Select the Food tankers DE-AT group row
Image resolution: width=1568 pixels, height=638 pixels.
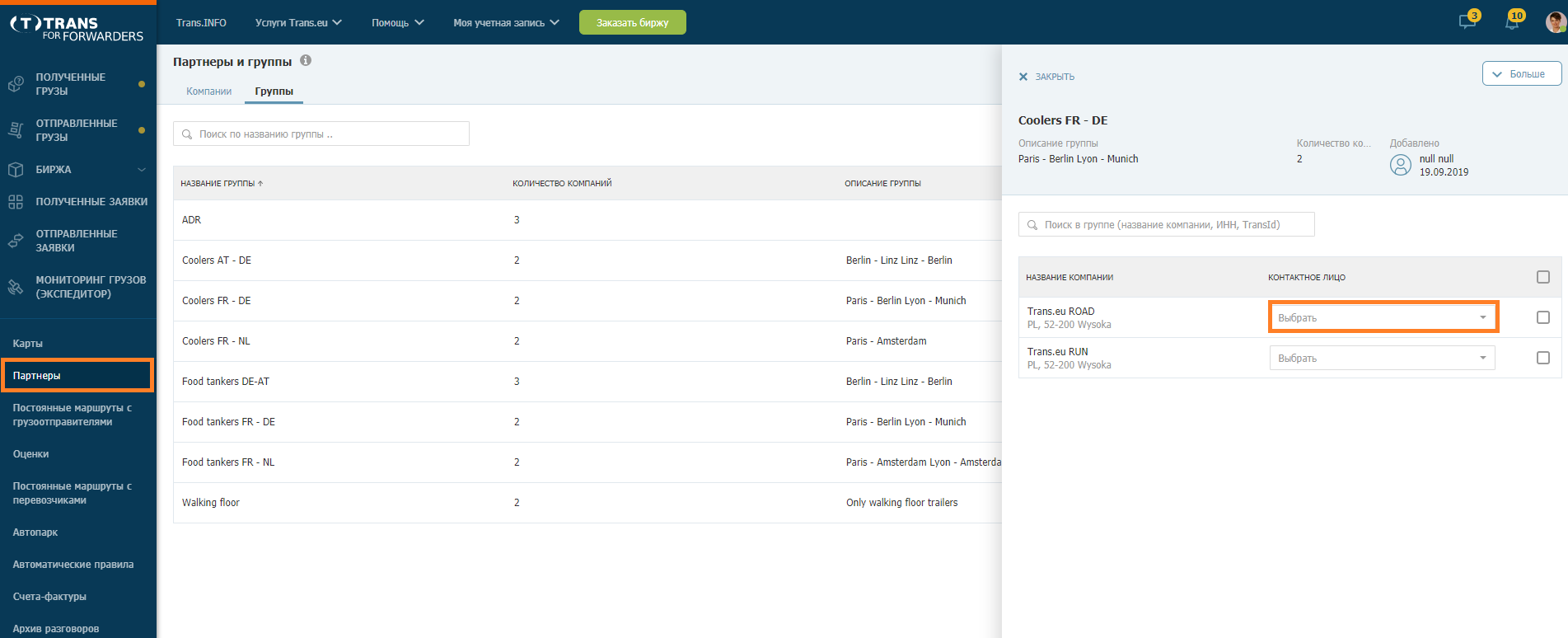click(x=587, y=382)
